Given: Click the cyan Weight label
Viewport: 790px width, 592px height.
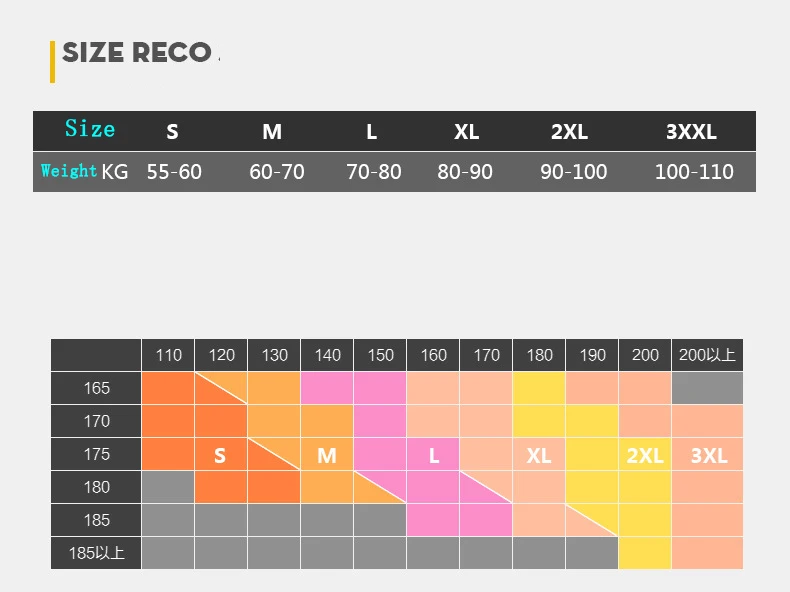Looking at the screenshot, I should (69, 171).
